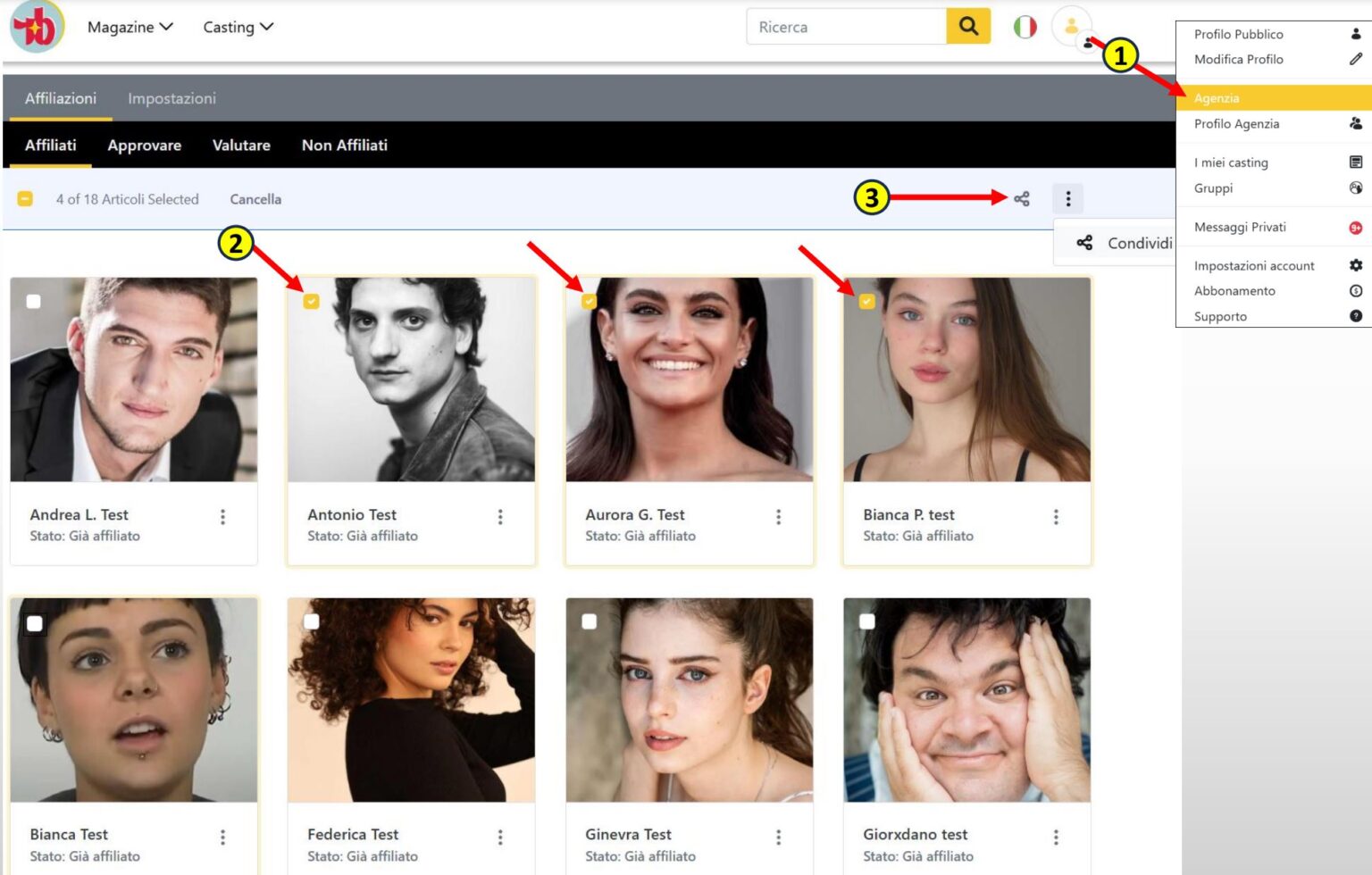The height and width of the screenshot is (875, 1372).
Task: Open the three-dot menu in selection bar
Action: 1068,199
